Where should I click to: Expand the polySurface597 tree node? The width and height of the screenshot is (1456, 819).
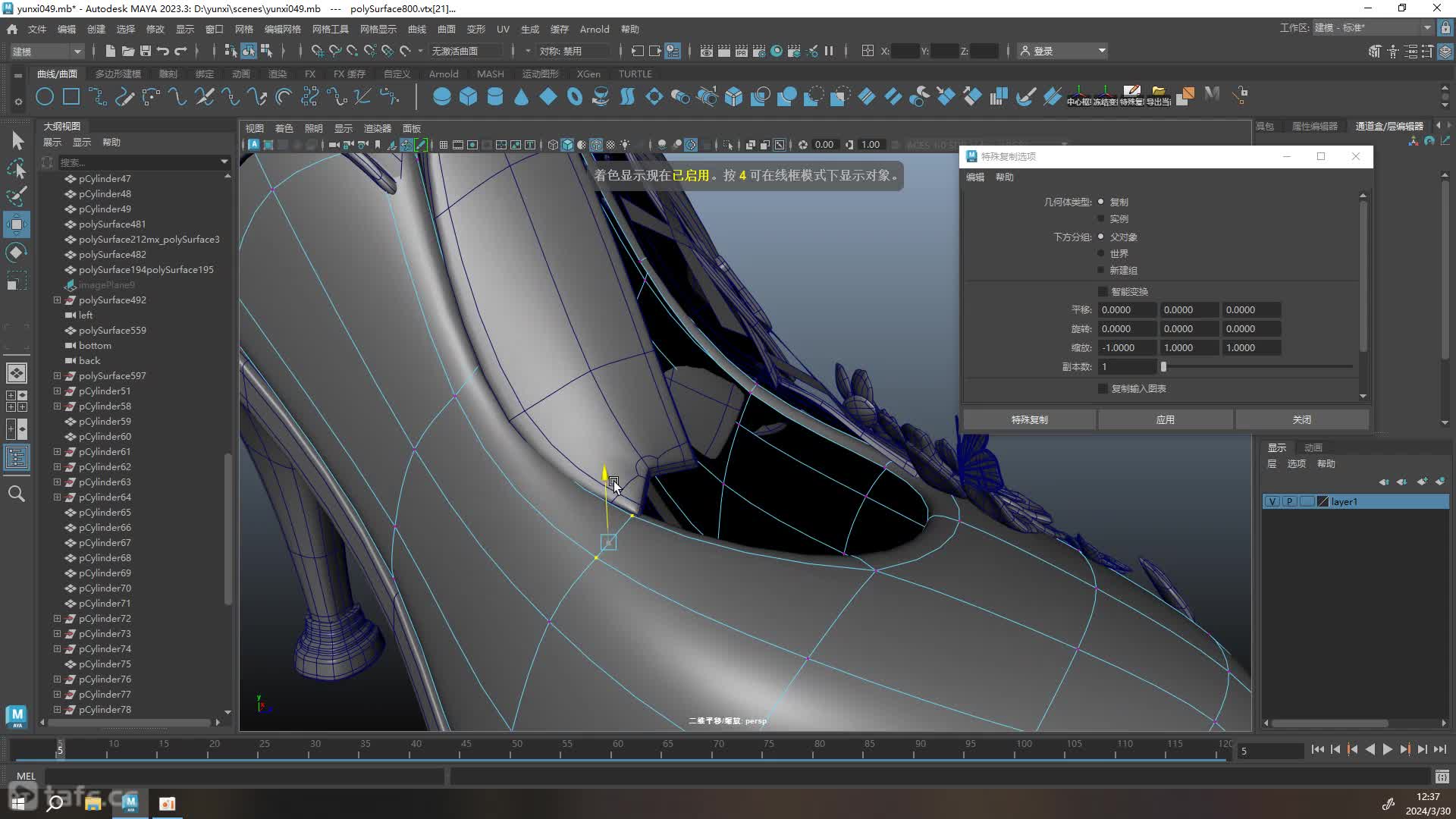[57, 375]
